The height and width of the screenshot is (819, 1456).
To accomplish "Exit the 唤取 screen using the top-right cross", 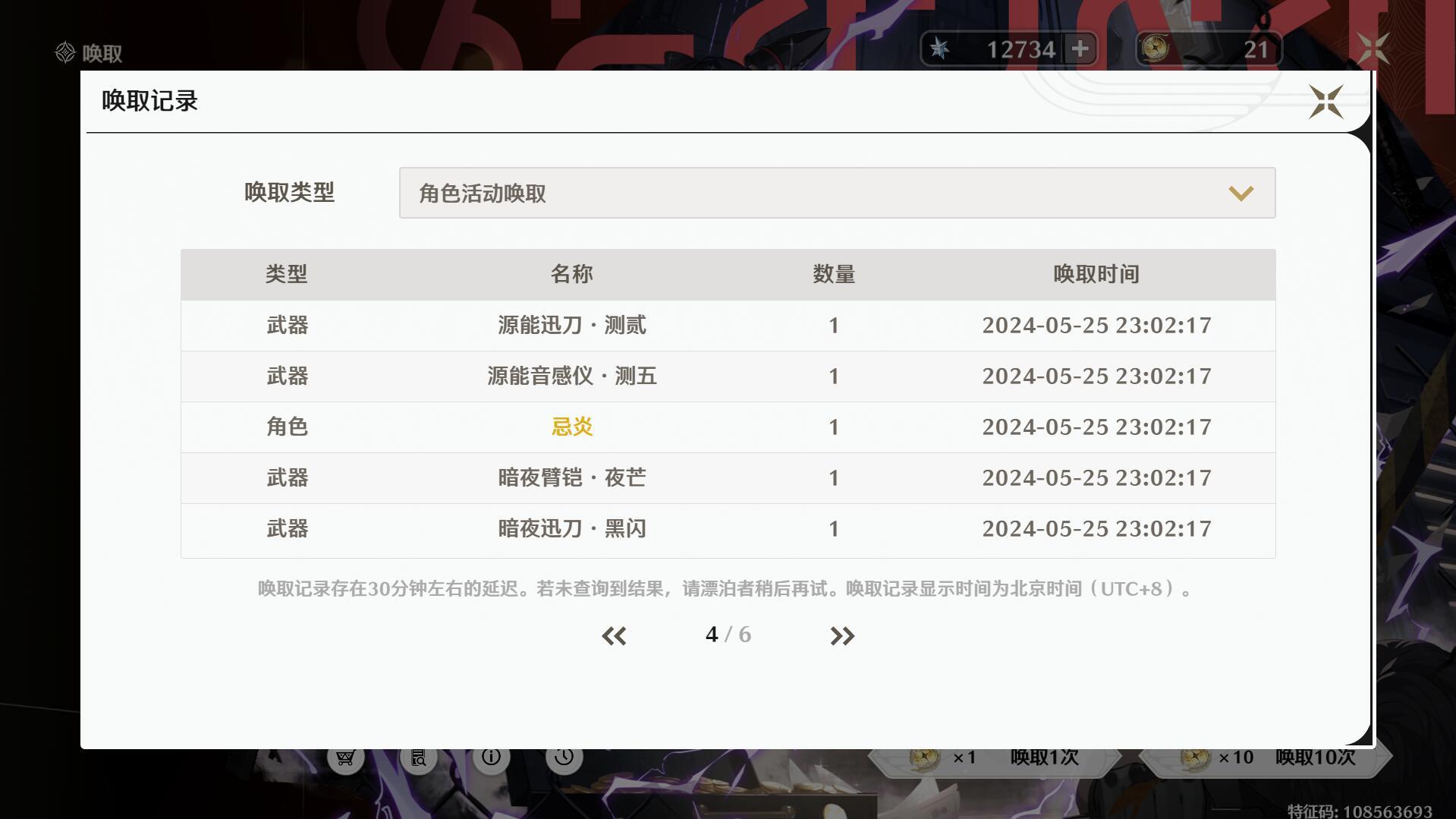I will pos(1373,49).
